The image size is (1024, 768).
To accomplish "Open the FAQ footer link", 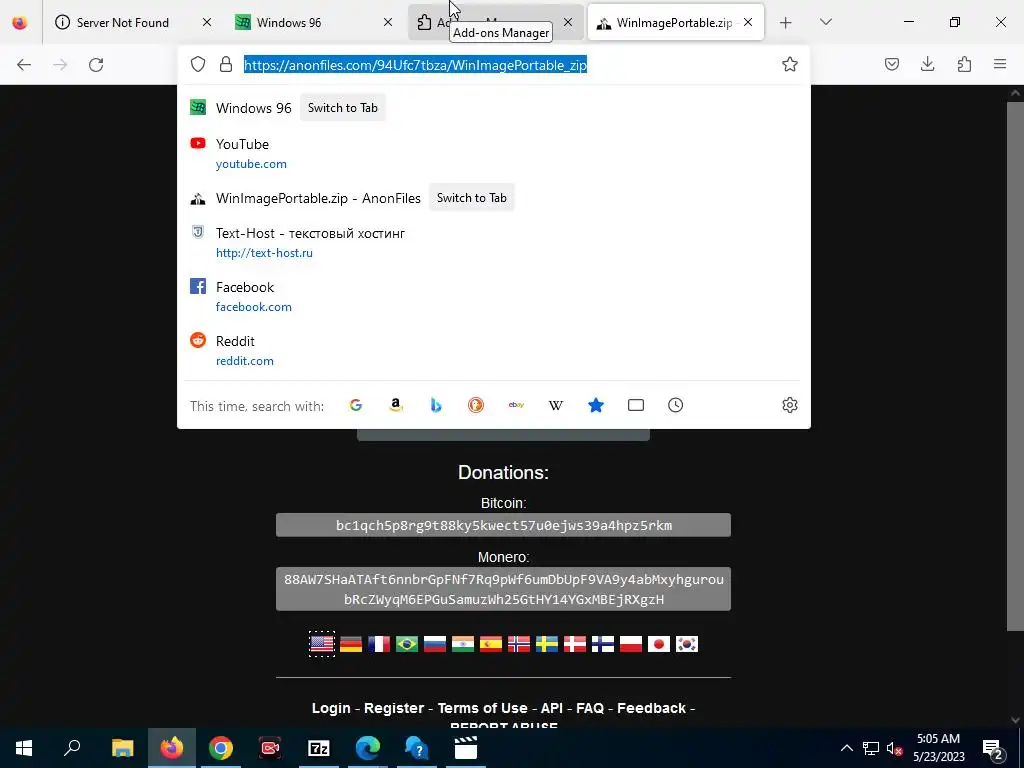I will [590, 708].
